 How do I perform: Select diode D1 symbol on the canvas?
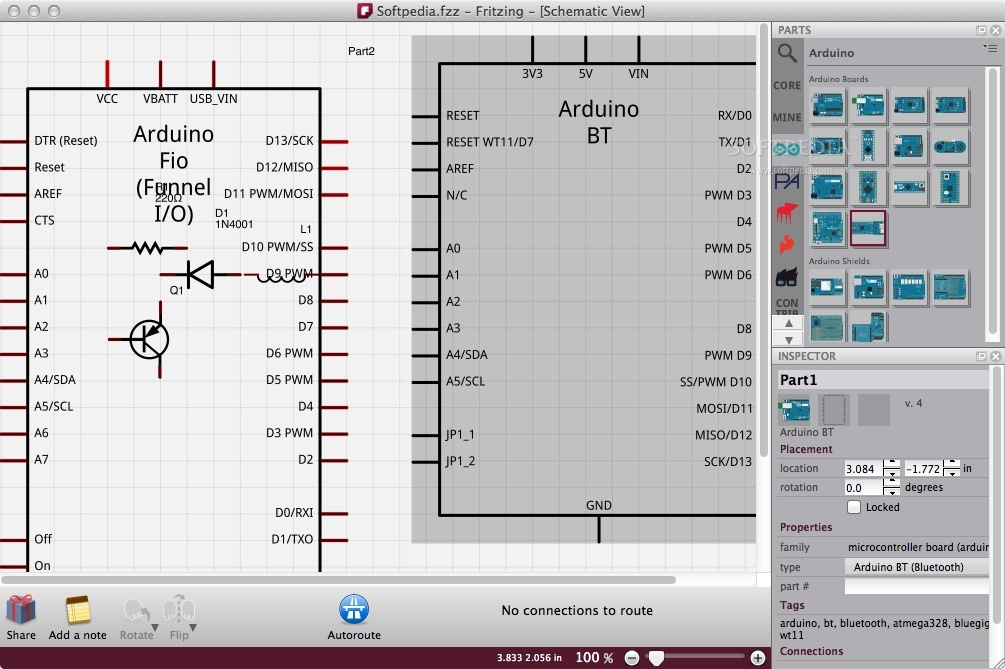coord(200,274)
